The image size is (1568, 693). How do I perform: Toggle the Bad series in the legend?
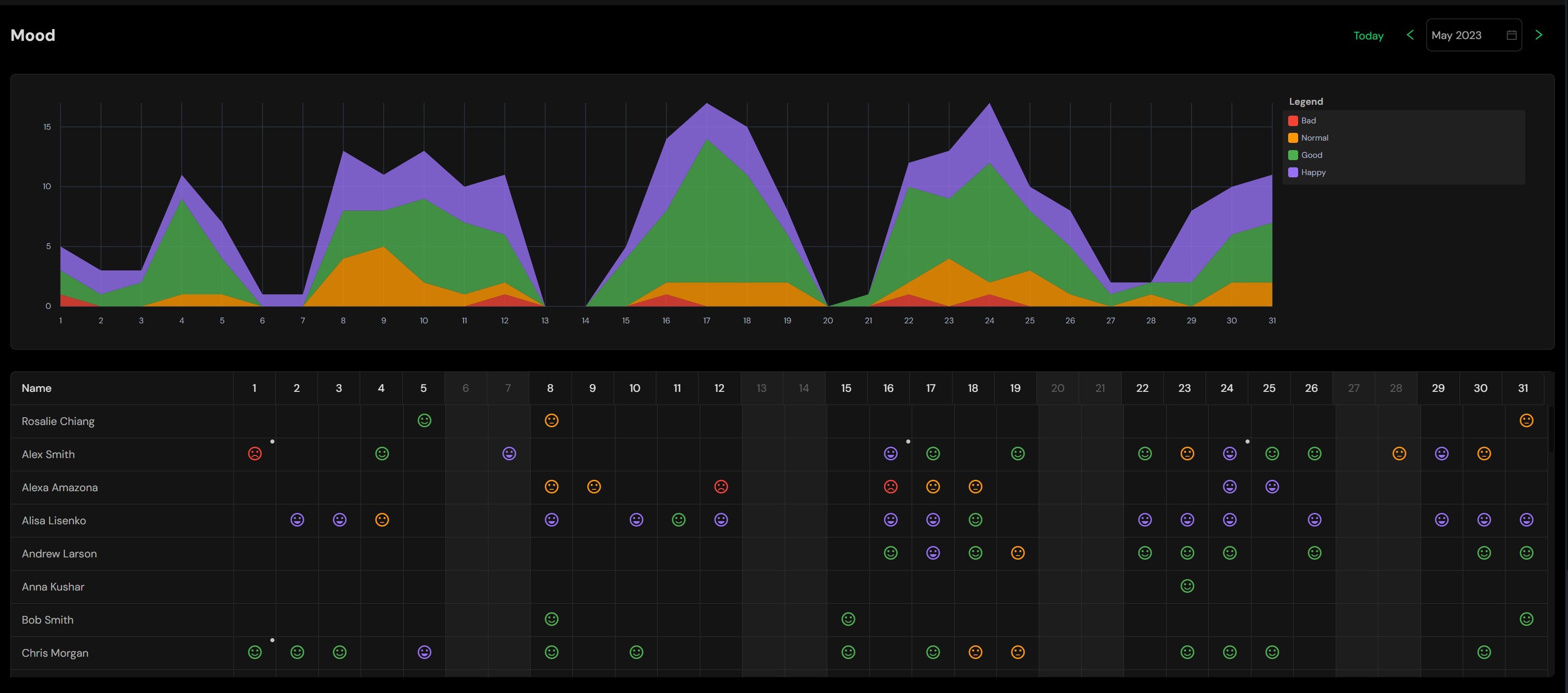(1308, 121)
